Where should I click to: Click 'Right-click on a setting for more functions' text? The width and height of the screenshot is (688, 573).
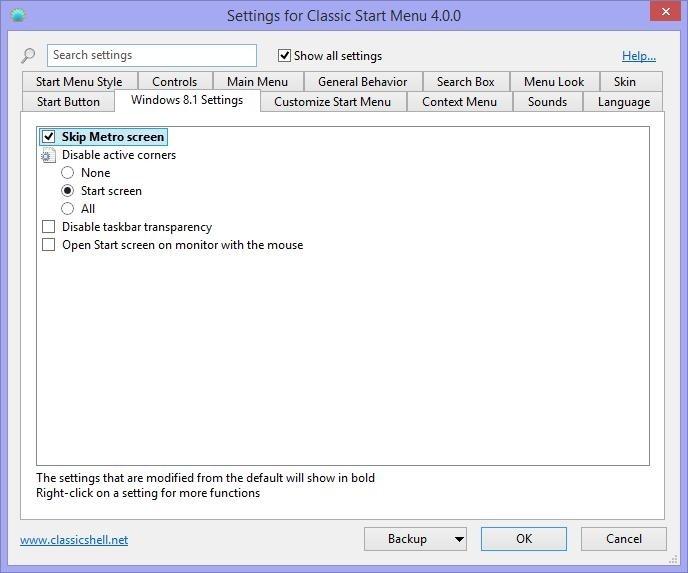tap(148, 493)
